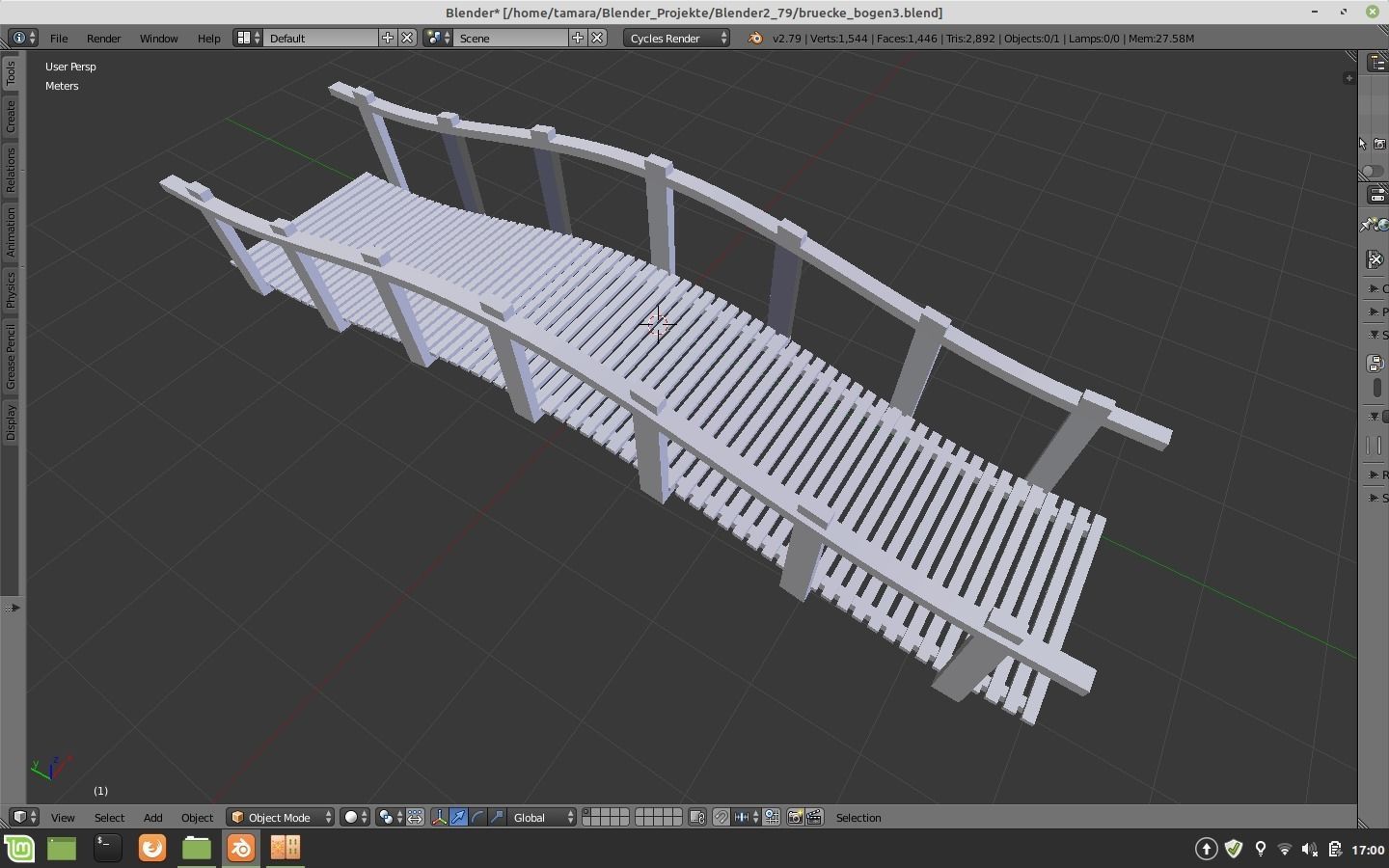Viewport: 1389px width, 868px height.
Task: Open the Object Mode dropdown
Action: (281, 817)
